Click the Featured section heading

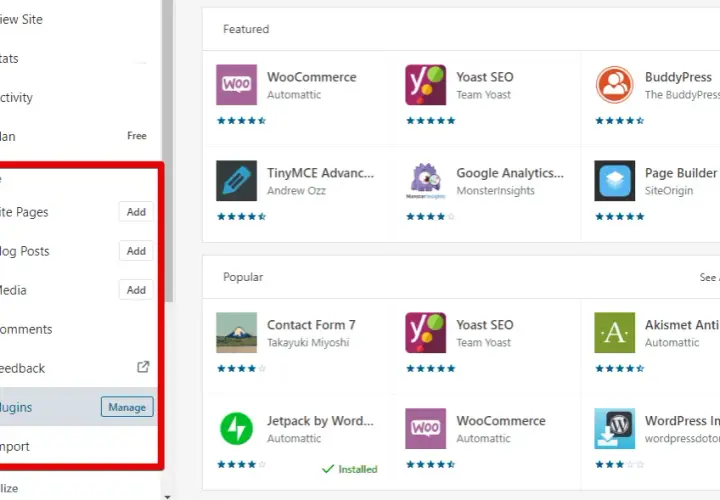246,29
